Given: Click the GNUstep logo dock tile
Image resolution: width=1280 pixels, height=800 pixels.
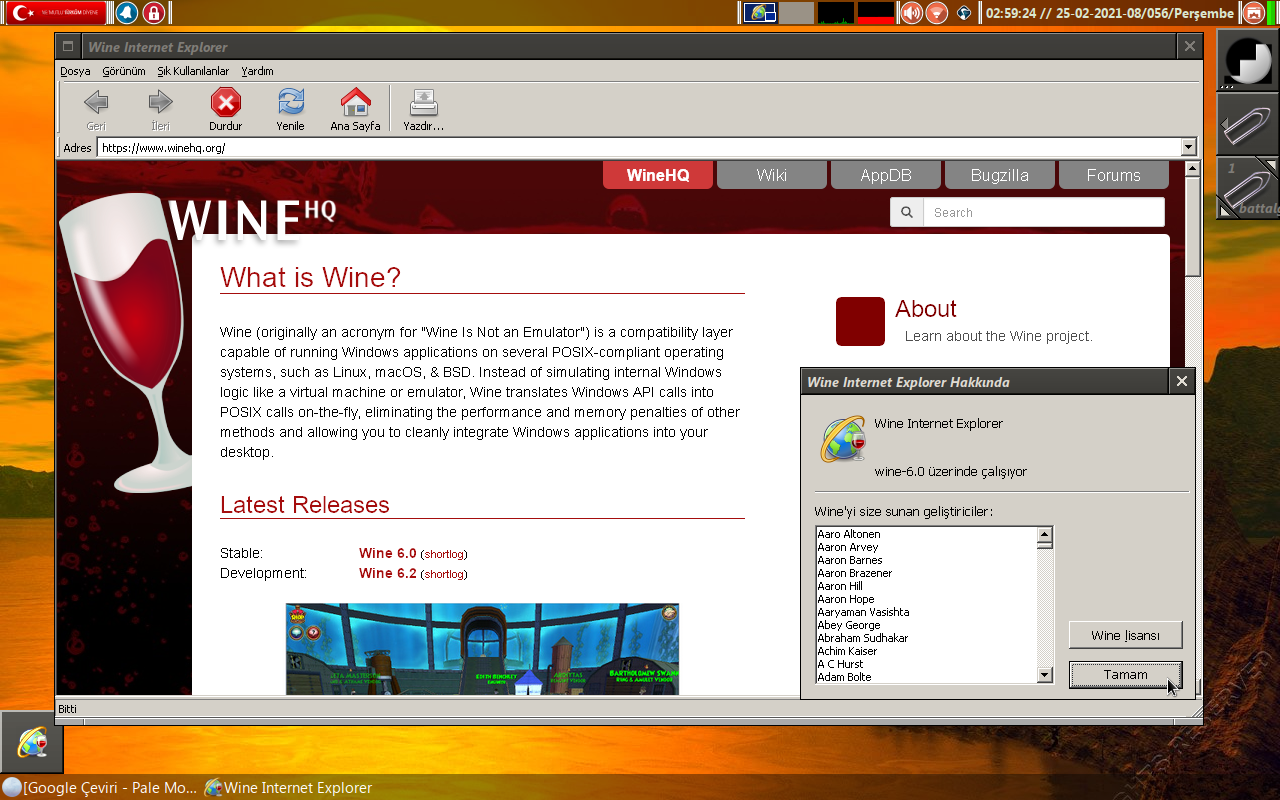Looking at the screenshot, I should click(x=1248, y=60).
